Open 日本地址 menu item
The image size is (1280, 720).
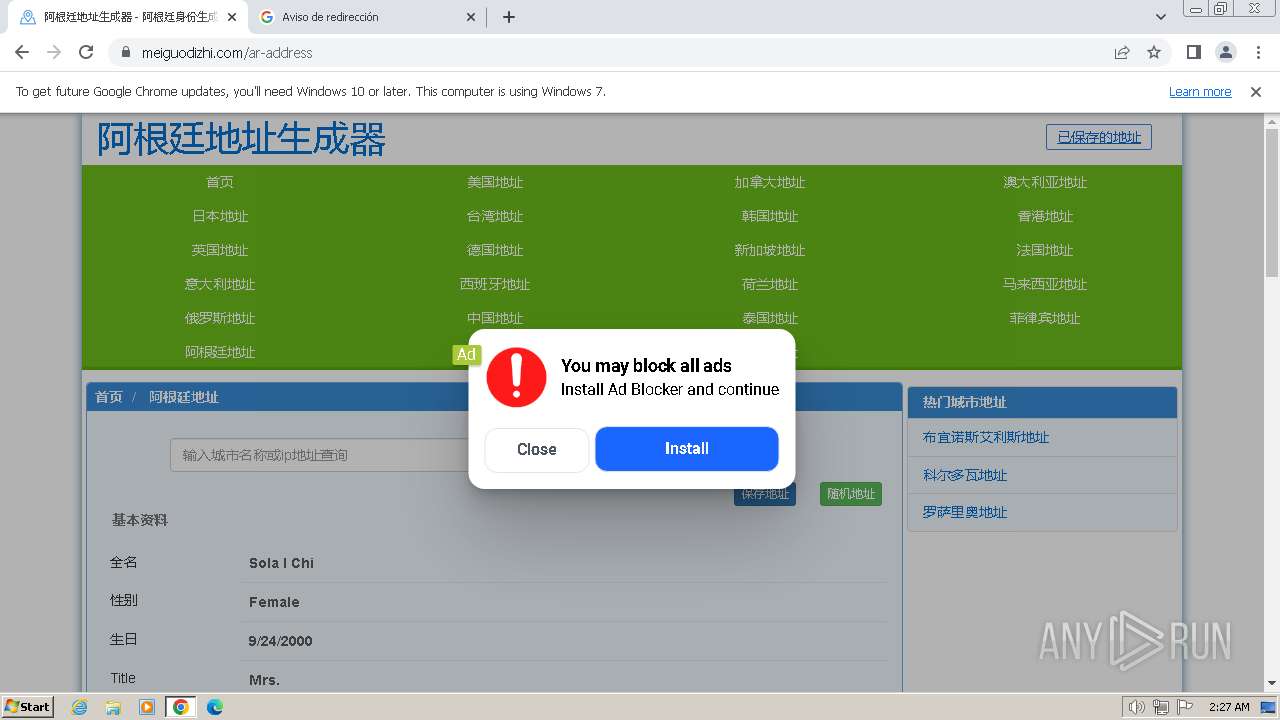(x=220, y=216)
